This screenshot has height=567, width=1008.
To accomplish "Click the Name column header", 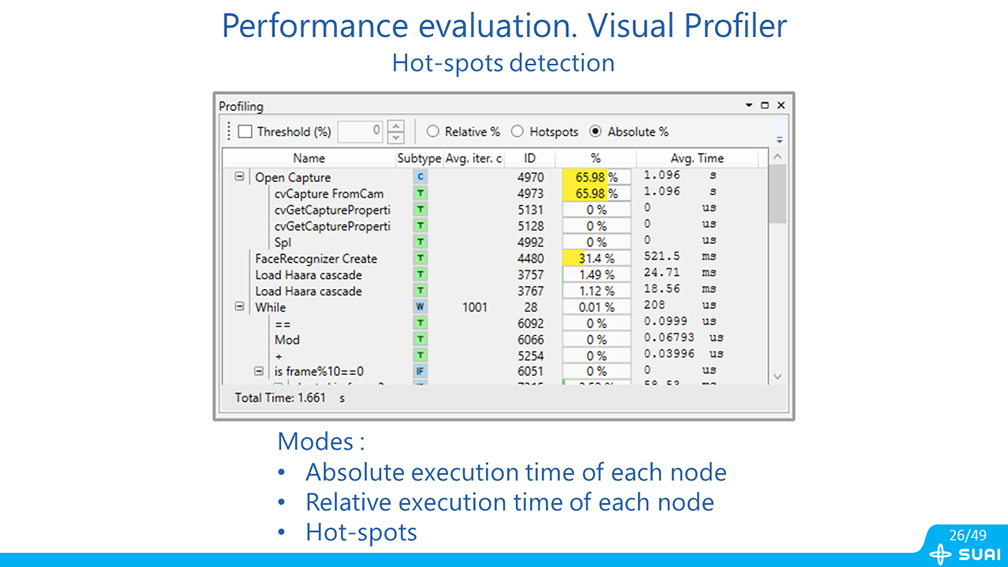I will (309, 158).
